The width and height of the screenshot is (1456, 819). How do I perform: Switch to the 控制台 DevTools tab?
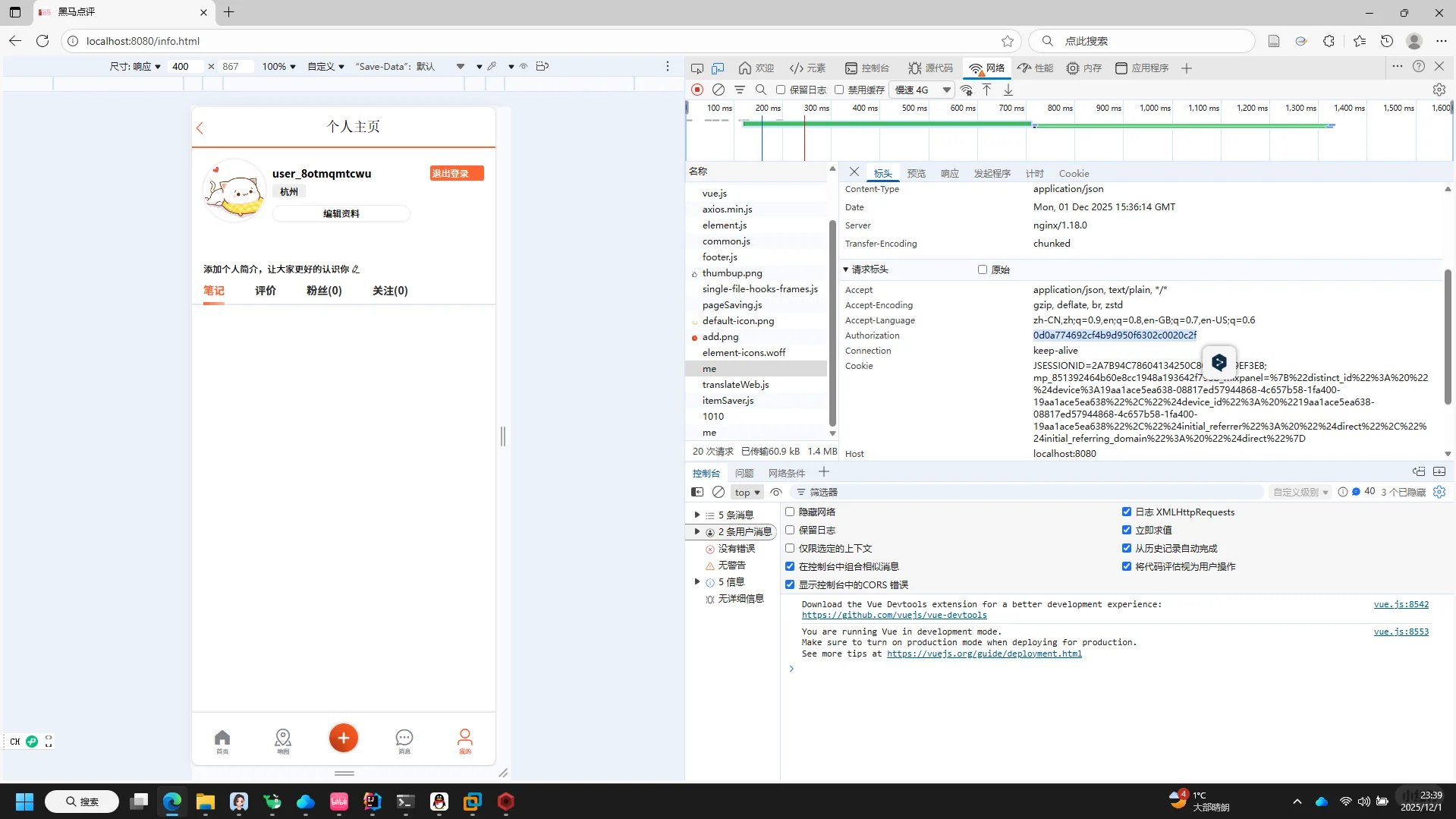point(867,68)
